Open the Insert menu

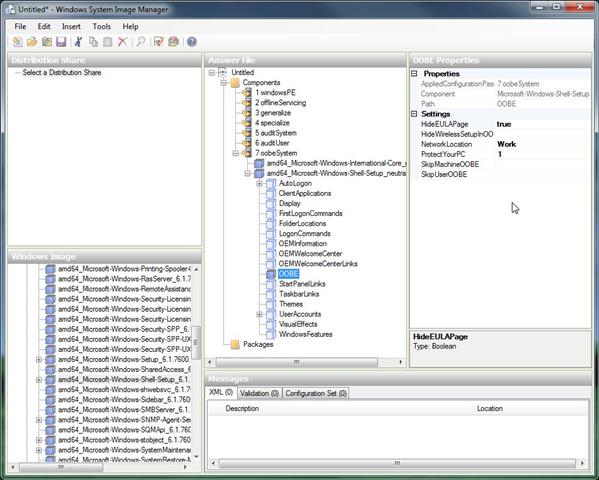click(71, 26)
